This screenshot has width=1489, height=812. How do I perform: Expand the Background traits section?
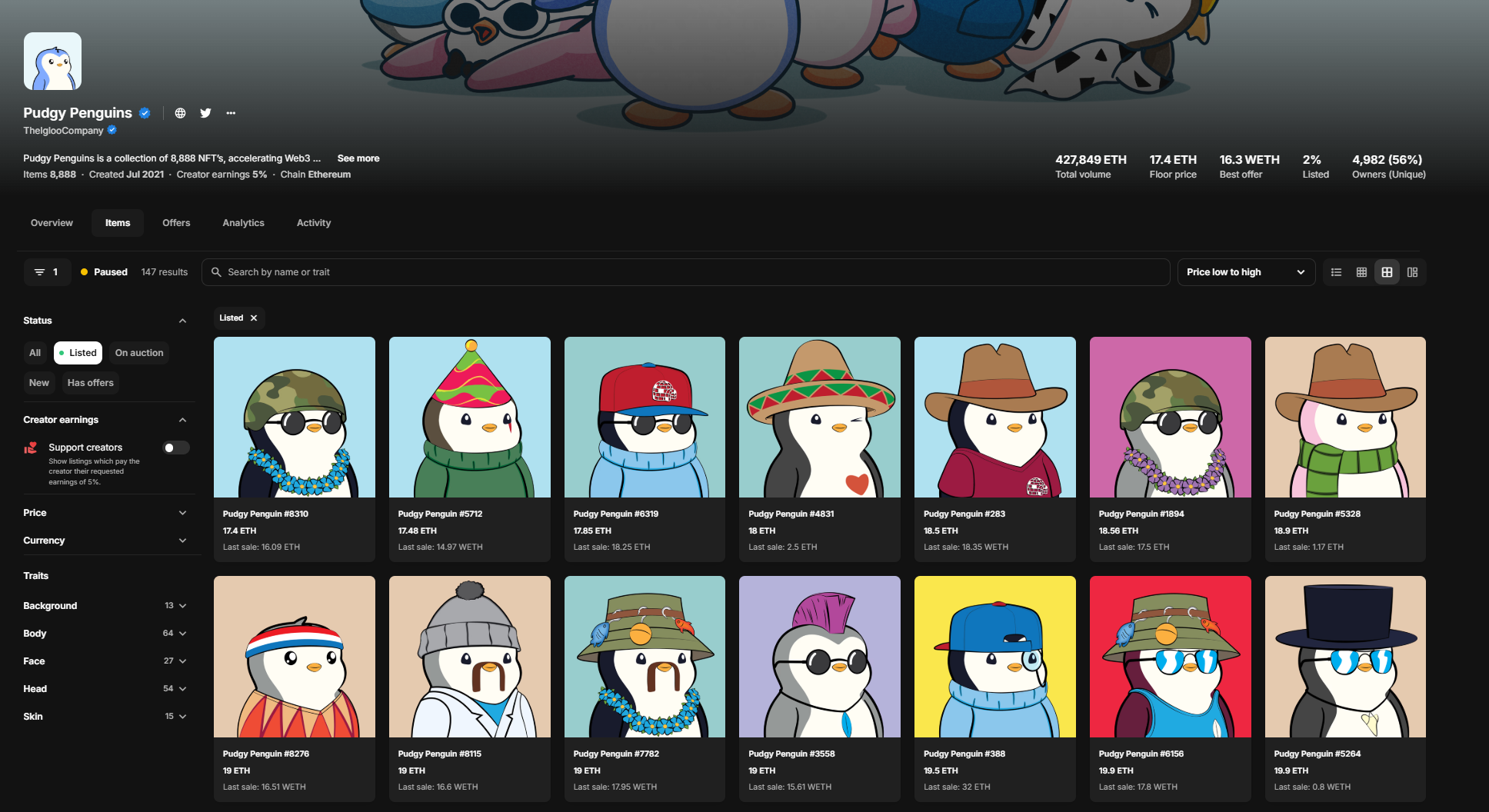(x=105, y=606)
